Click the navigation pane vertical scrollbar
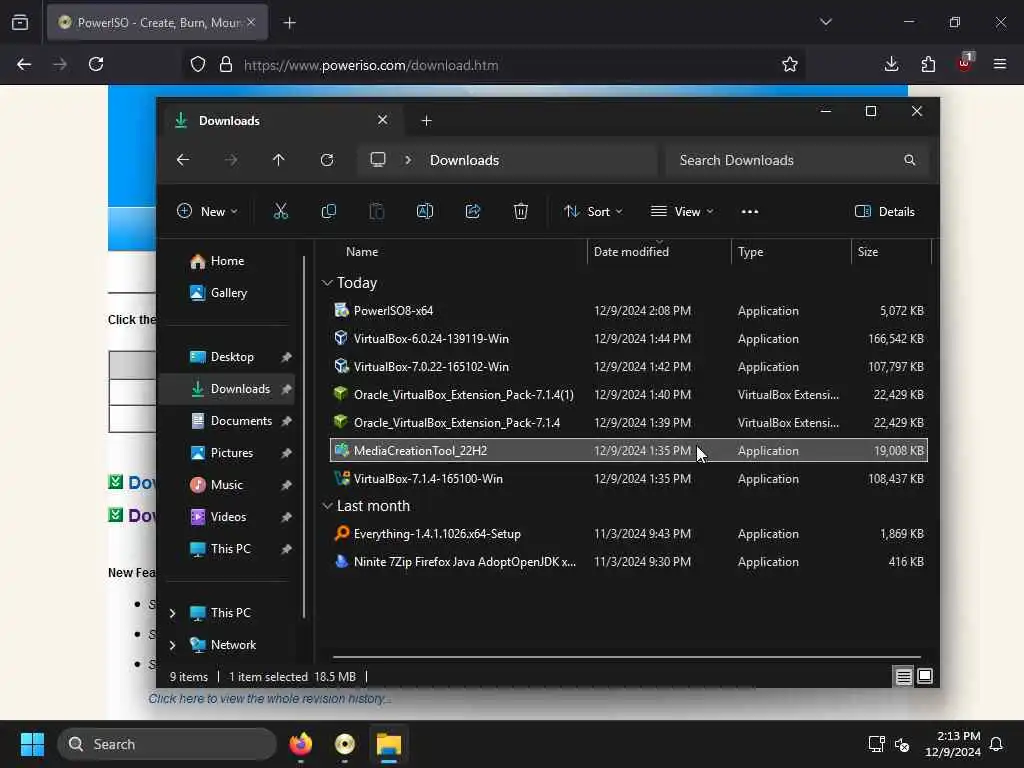Viewport: 1024px width, 768px height. click(x=304, y=437)
